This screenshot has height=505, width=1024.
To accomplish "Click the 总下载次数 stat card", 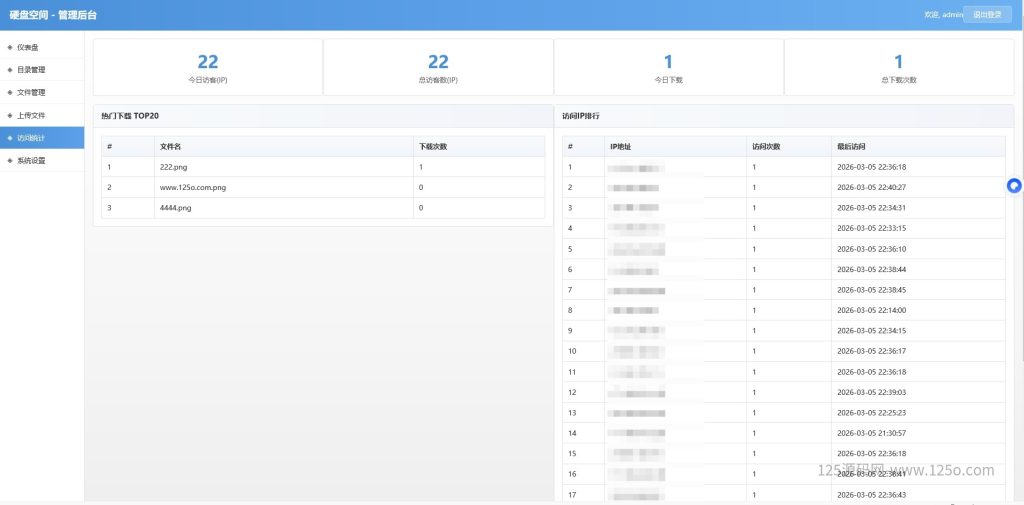I will 898,67.
